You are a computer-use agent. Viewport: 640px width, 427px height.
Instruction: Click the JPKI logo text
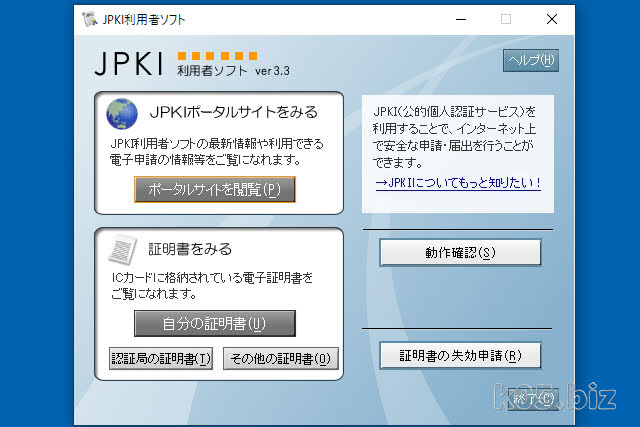point(129,64)
